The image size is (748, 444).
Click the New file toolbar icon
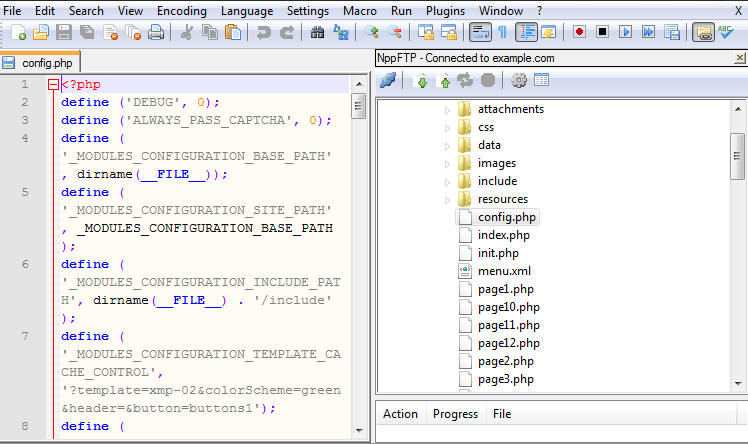[x=19, y=33]
